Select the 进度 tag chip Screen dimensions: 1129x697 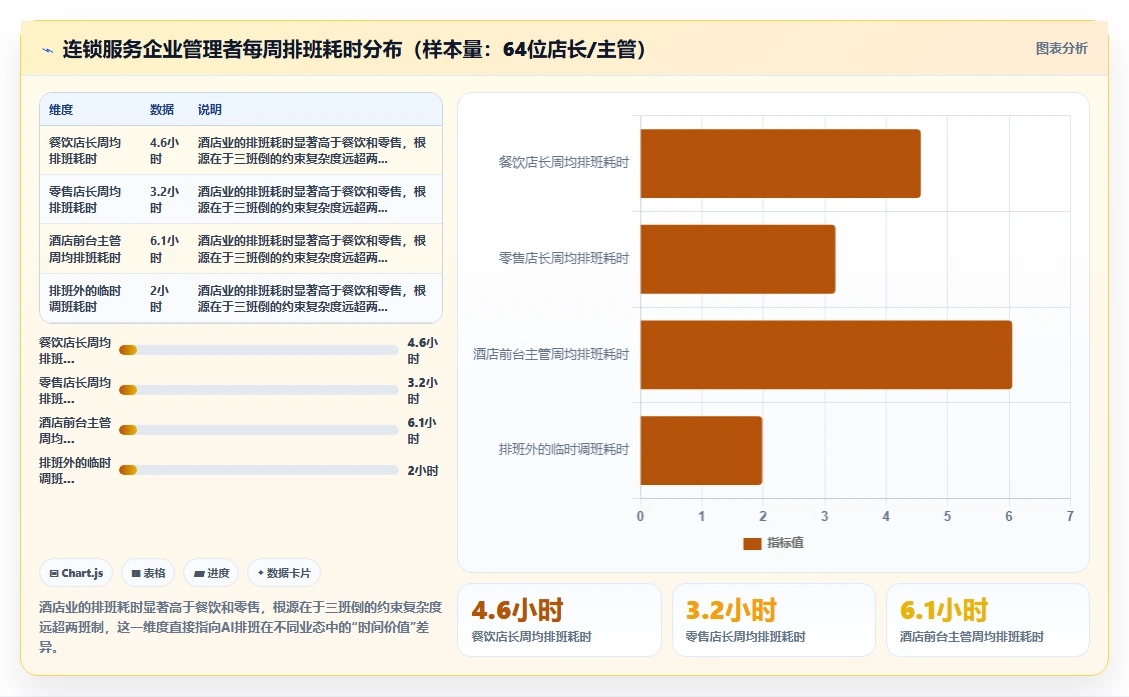[x=211, y=573]
